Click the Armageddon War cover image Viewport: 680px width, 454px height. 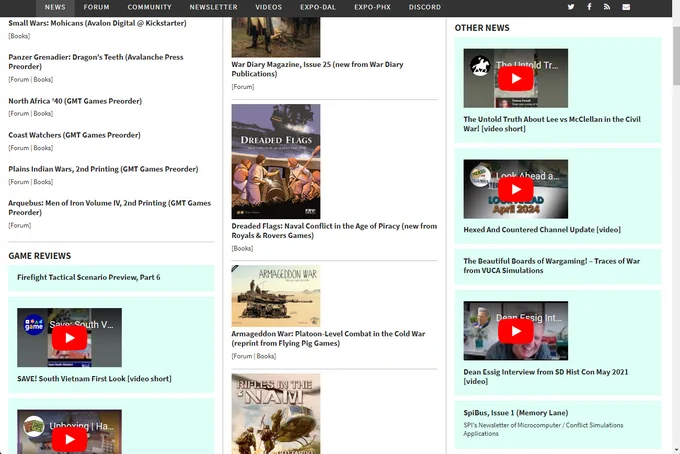[276, 296]
